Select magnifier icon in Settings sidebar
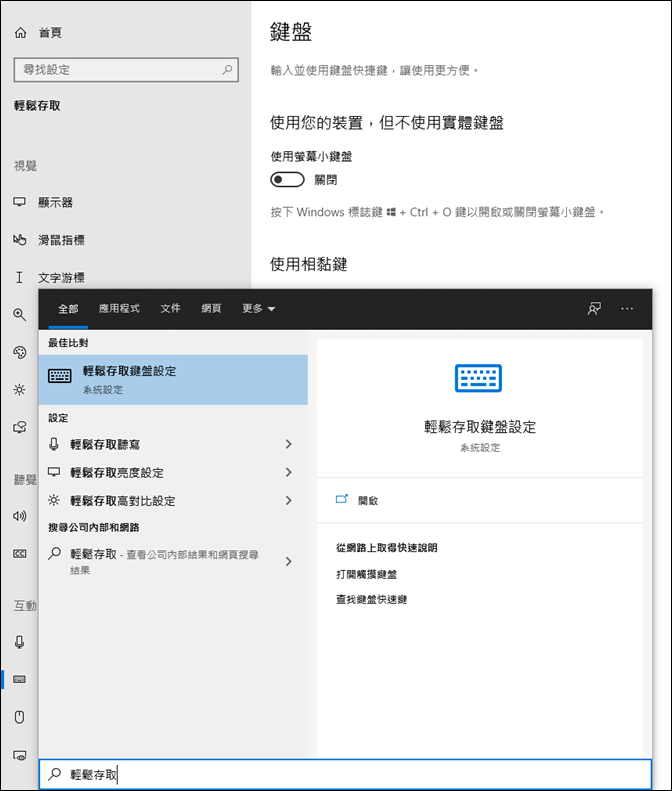 [x=20, y=315]
